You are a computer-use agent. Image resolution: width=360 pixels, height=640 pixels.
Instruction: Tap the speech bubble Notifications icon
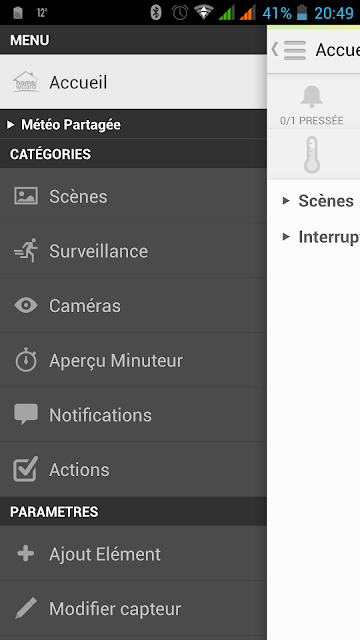coord(26,414)
